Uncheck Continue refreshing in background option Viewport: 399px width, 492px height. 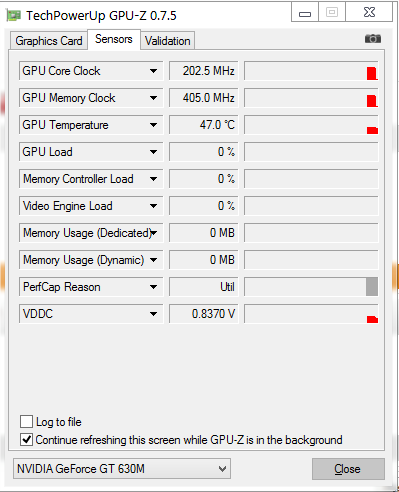pos(26,440)
